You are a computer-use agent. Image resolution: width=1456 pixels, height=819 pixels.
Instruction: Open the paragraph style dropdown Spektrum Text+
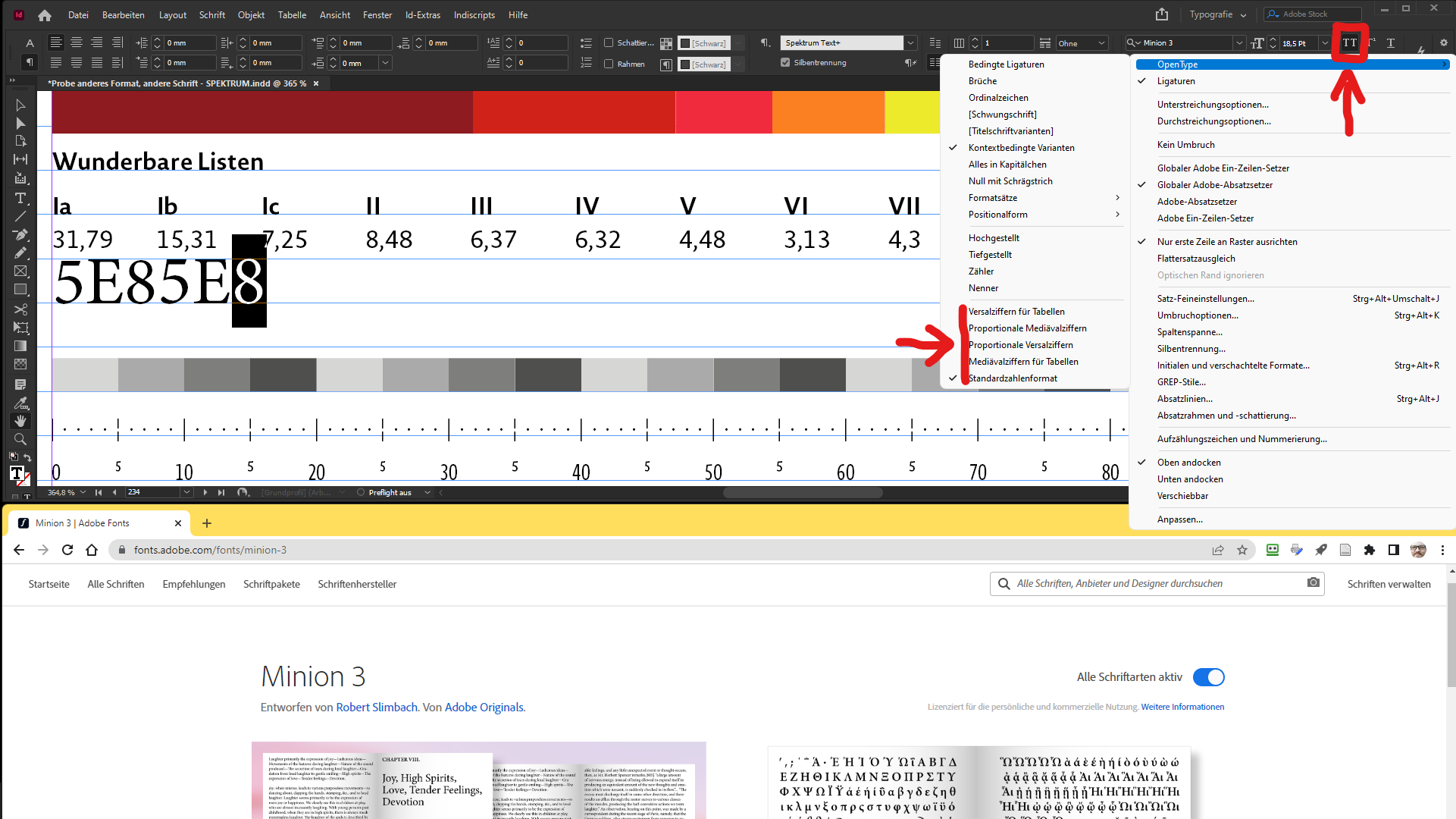[x=911, y=43]
